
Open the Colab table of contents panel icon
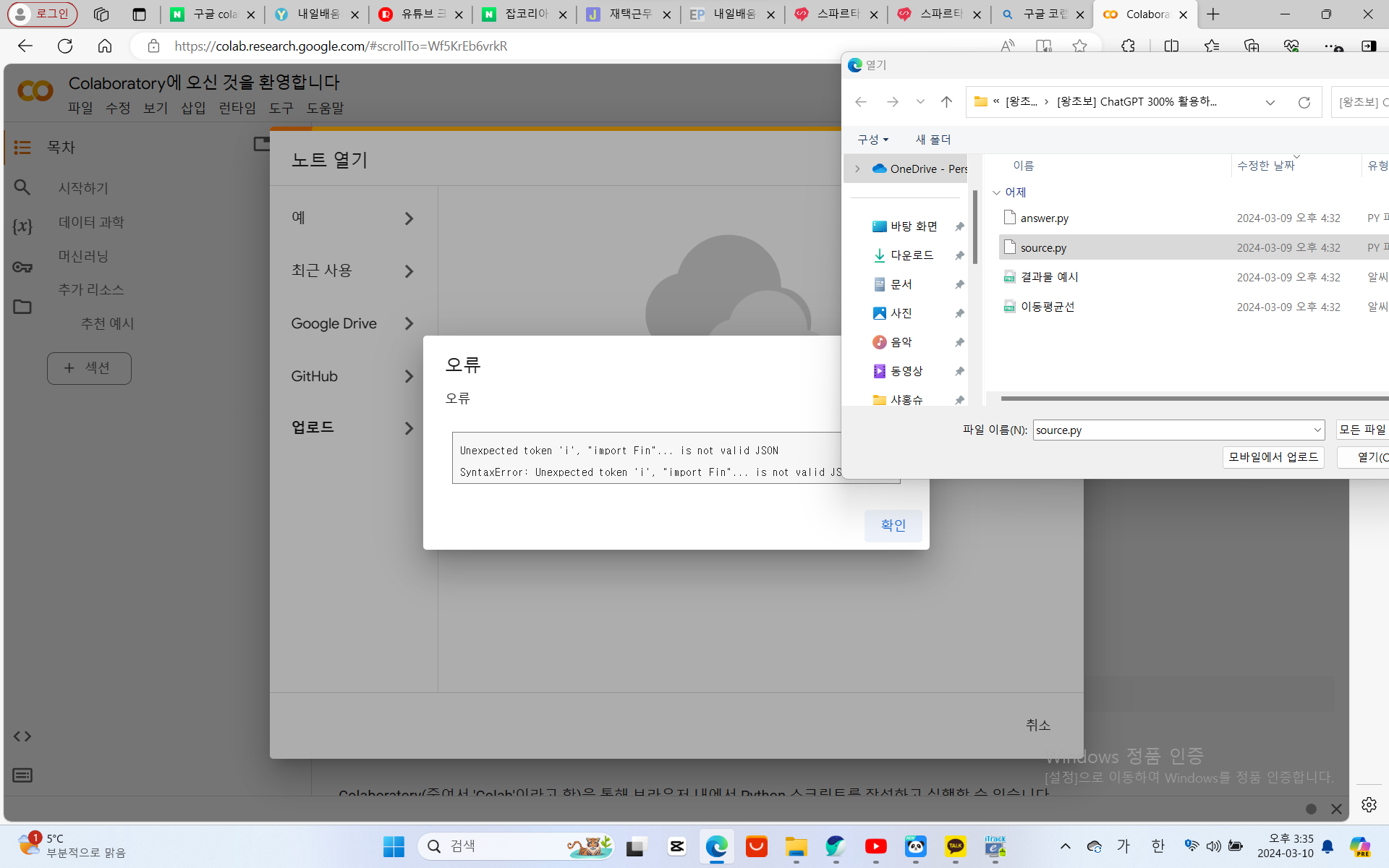[22, 148]
